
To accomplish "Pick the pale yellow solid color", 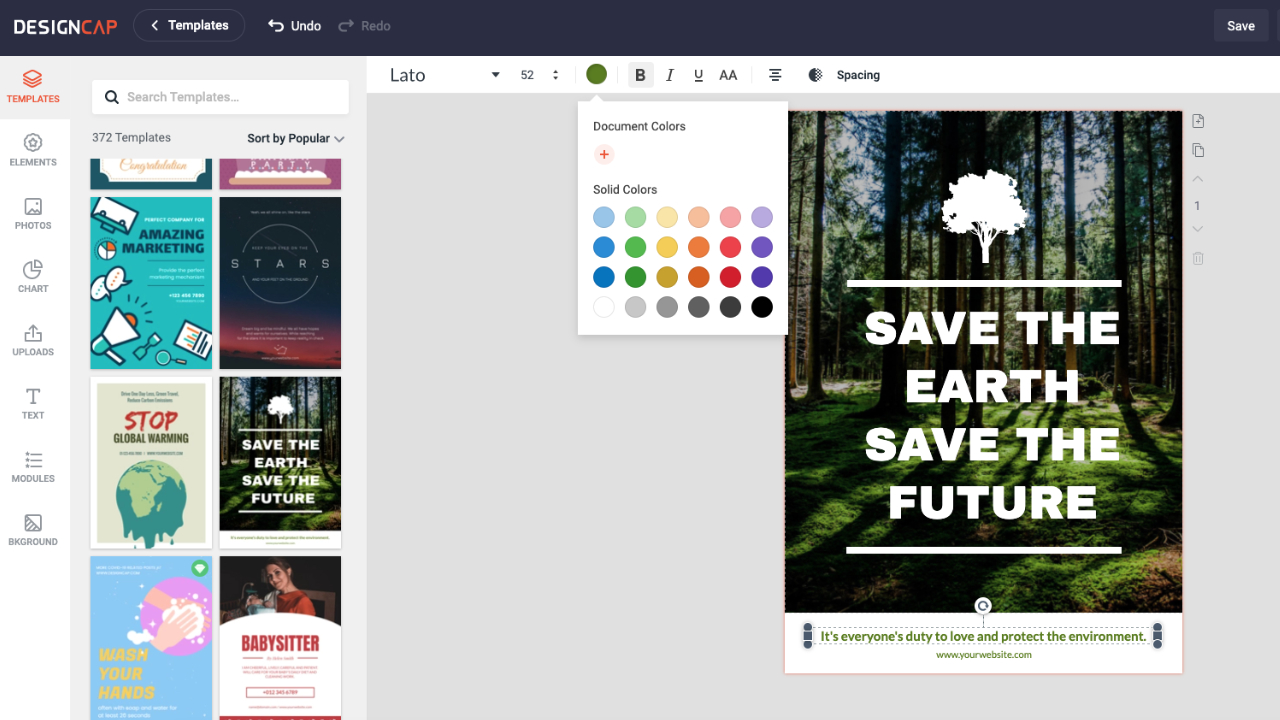I will point(667,217).
